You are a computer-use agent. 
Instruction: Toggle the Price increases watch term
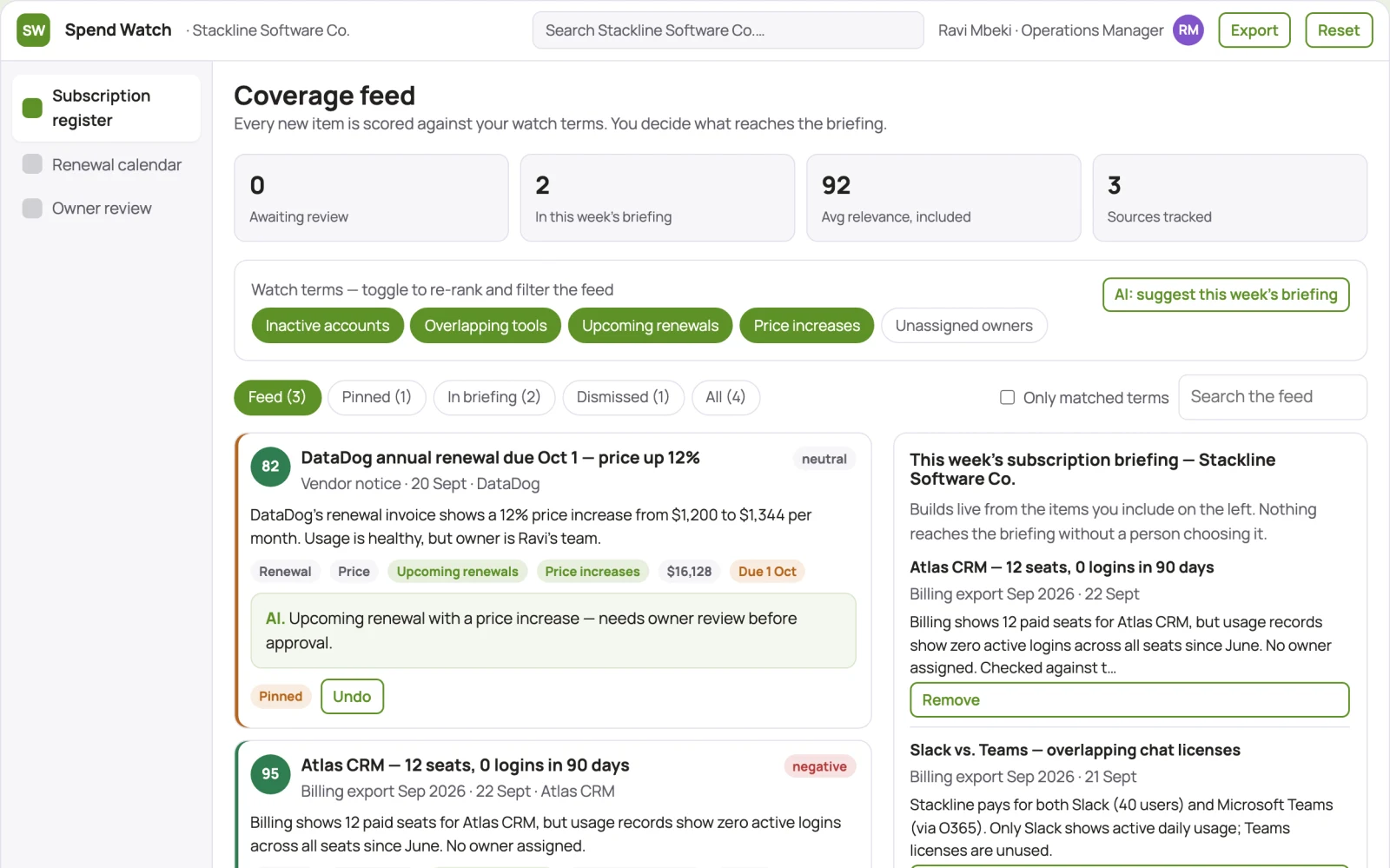(x=807, y=326)
